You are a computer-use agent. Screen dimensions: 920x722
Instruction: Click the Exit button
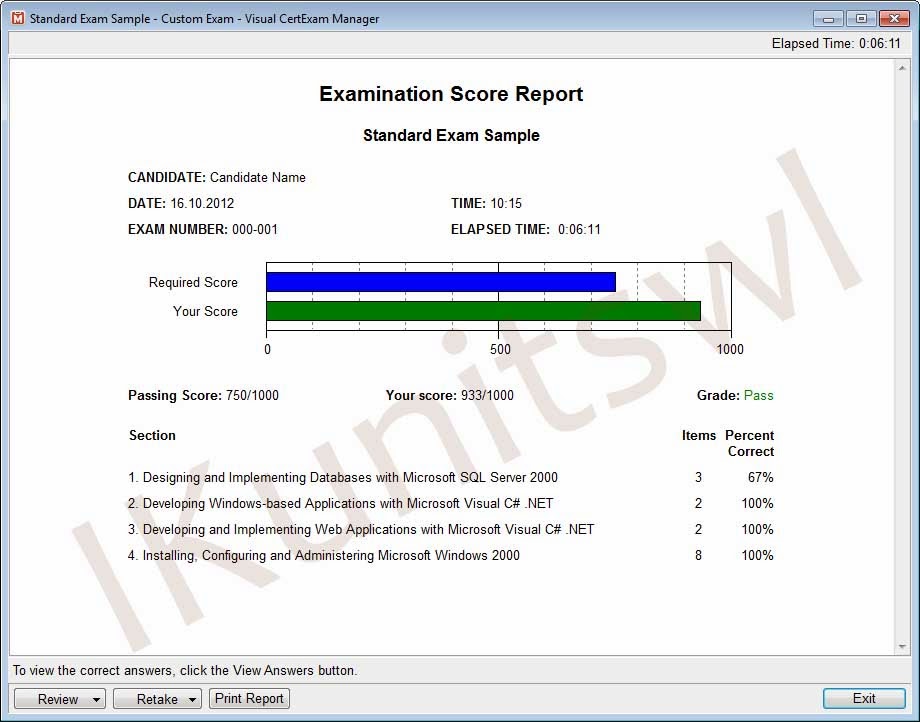click(863, 698)
